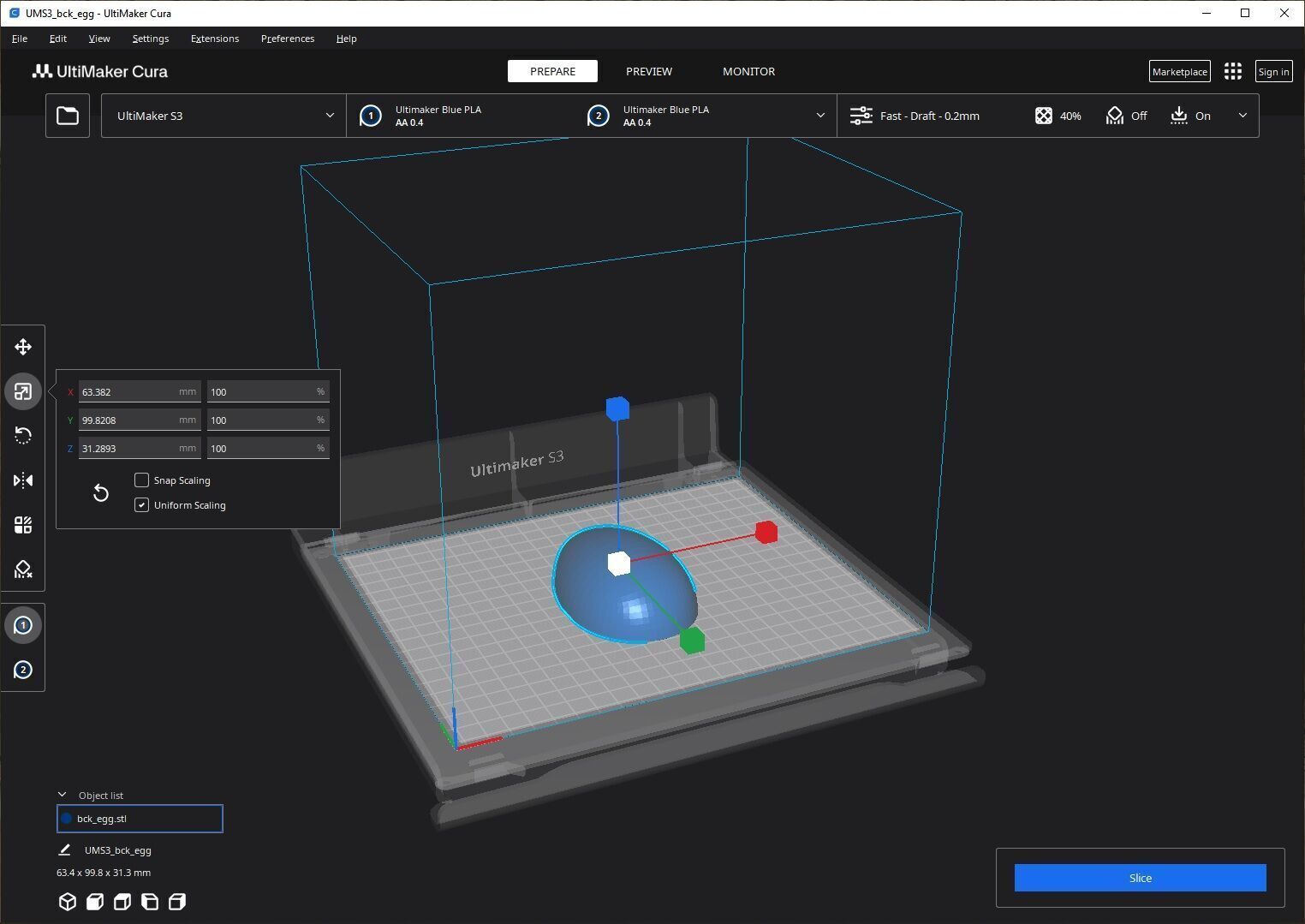This screenshot has width=1305, height=924.
Task: Switch to 3D perspective view cube
Action: click(68, 902)
